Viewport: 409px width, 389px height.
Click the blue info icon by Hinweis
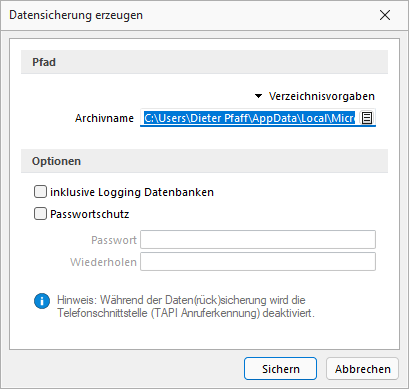[x=42, y=301]
